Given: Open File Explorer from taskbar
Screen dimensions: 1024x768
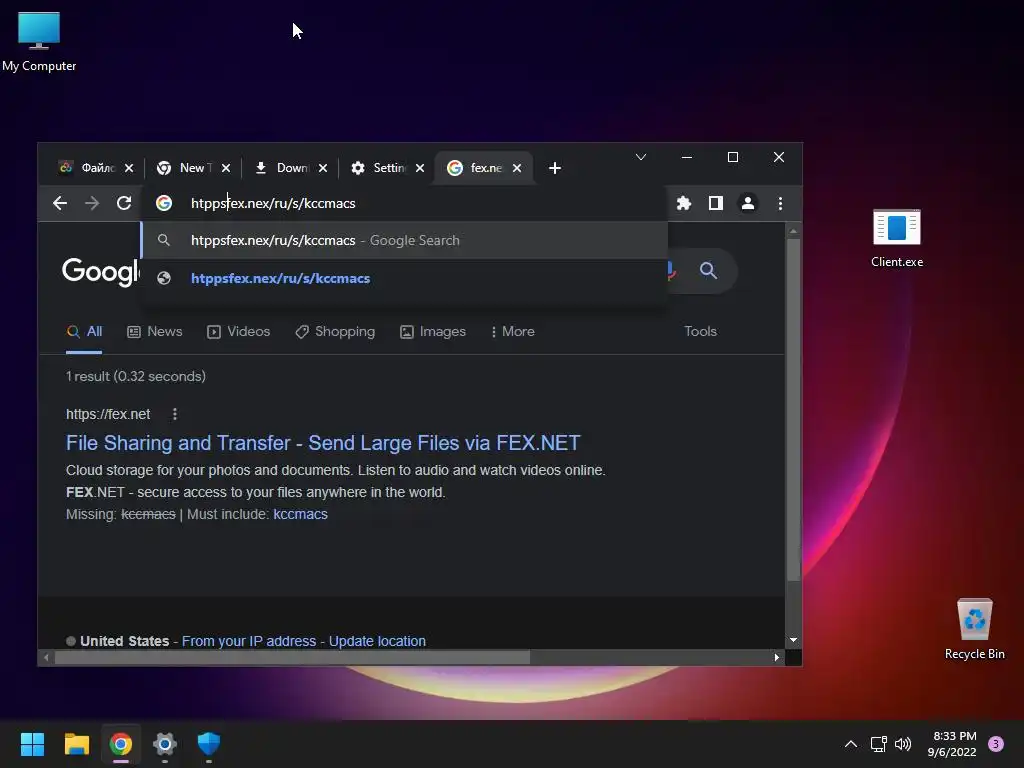Looking at the screenshot, I should tap(76, 744).
